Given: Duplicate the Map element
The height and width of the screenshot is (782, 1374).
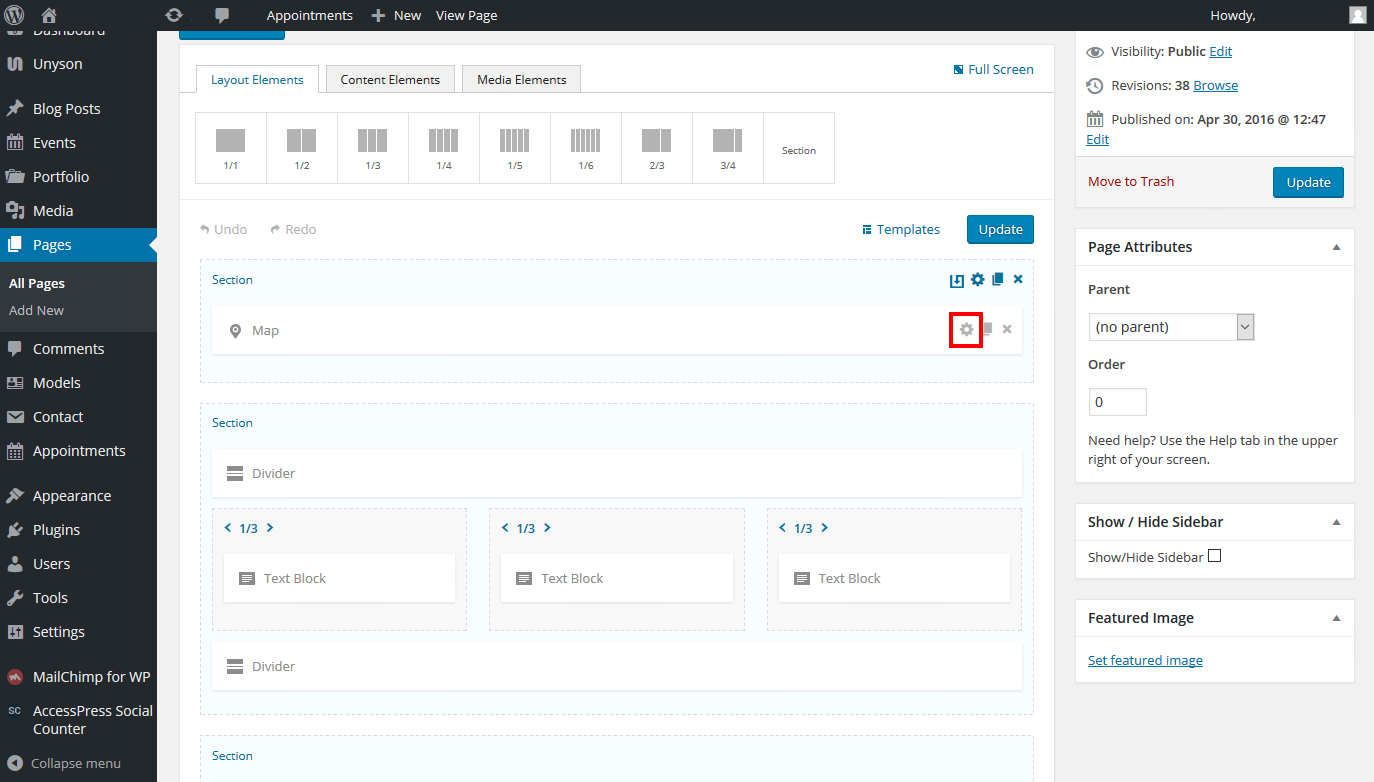Looking at the screenshot, I should pyautogui.click(x=987, y=329).
